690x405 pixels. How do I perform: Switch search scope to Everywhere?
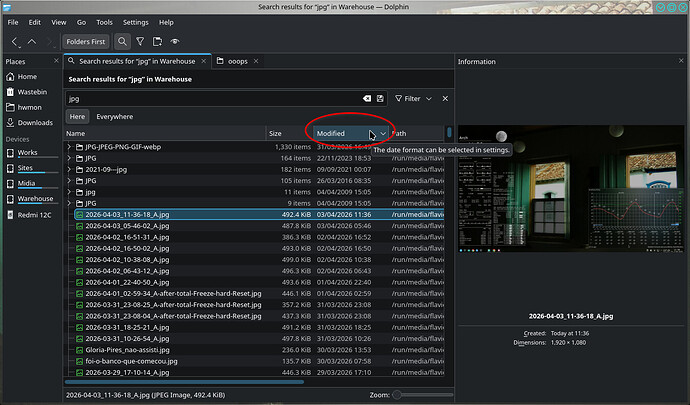pyautogui.click(x=114, y=117)
